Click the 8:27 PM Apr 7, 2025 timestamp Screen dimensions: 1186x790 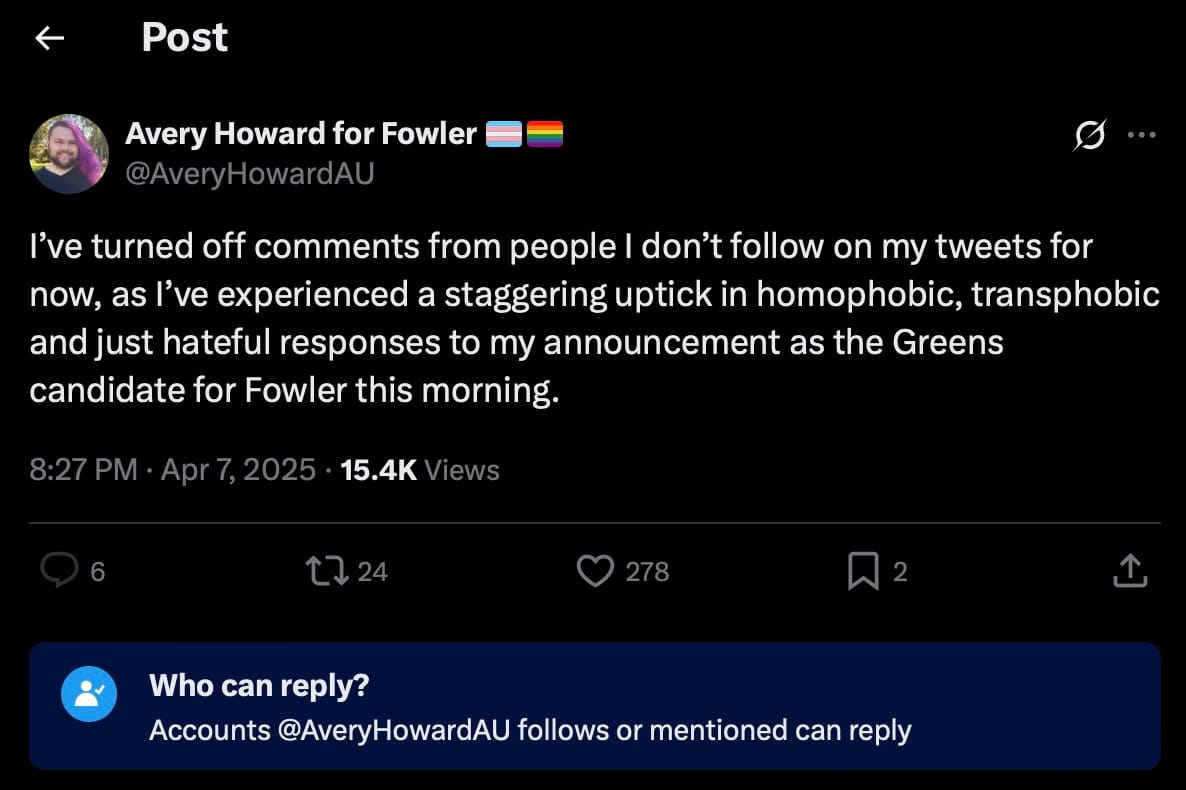pos(172,470)
